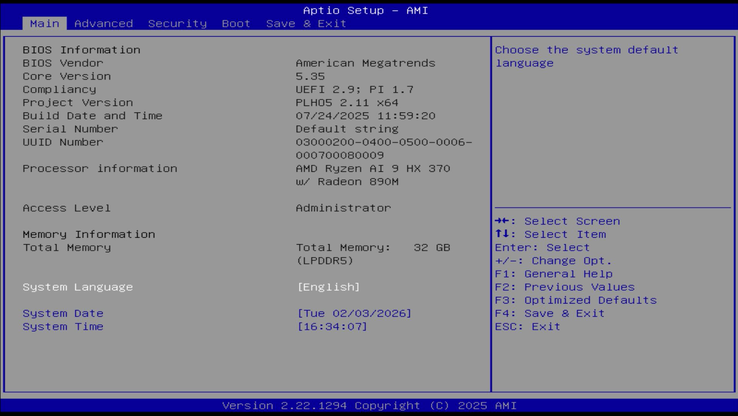This screenshot has height=416, width=738.
Task: Click the ESC: Exit hint
Action: 527,326
